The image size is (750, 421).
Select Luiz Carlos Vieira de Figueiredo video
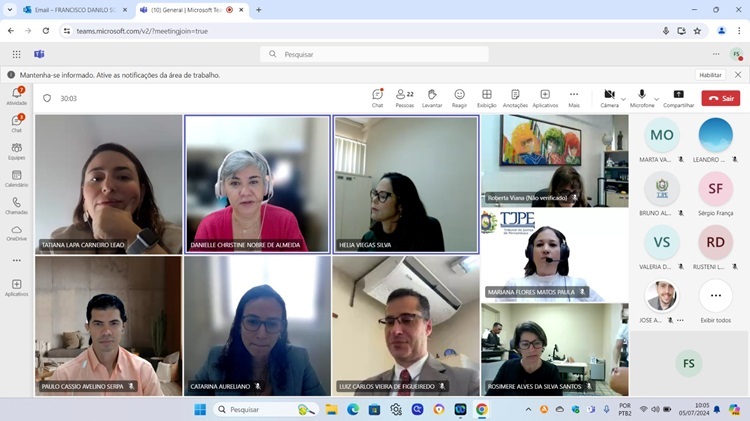pyautogui.click(x=406, y=326)
